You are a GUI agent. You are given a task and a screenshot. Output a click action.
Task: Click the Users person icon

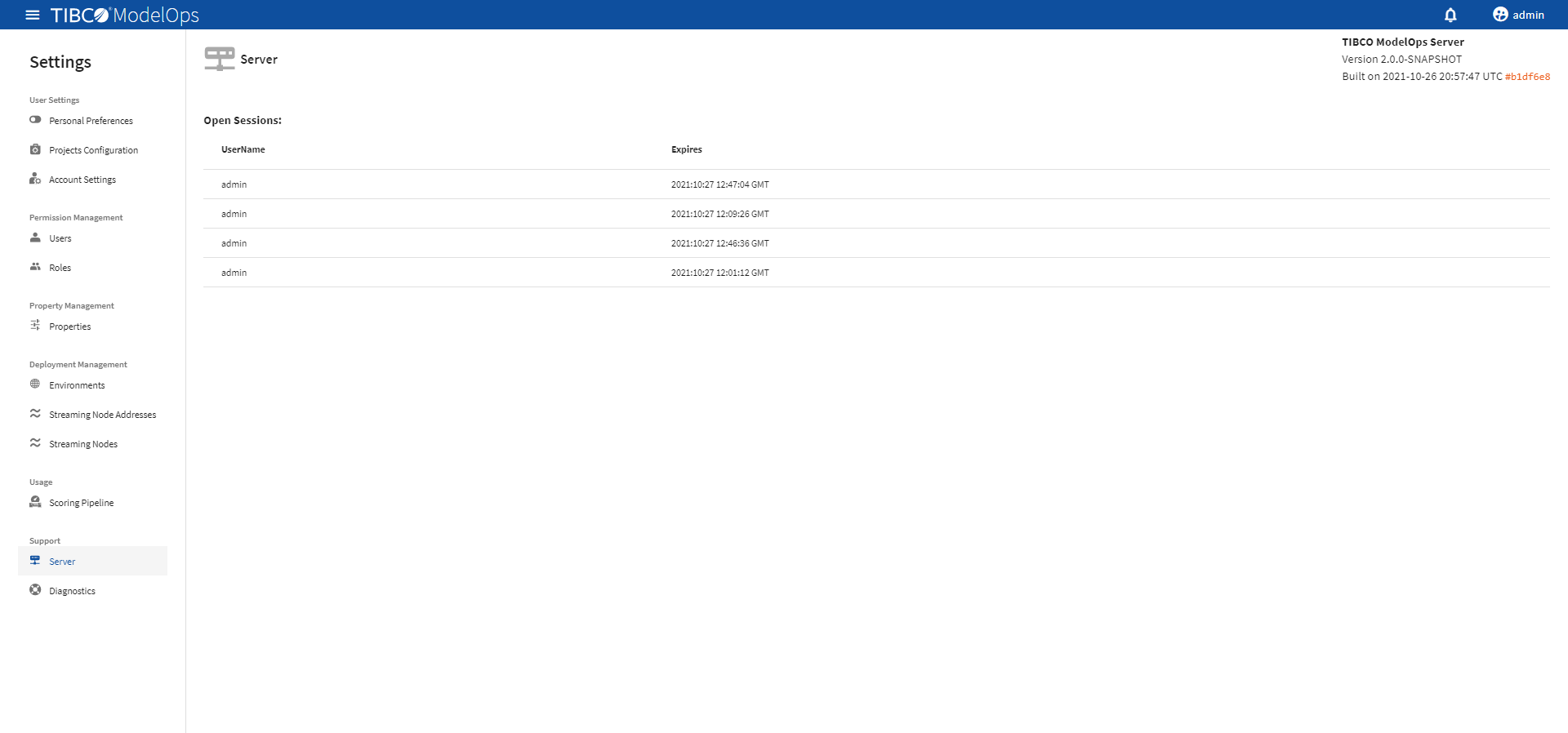[35, 238]
